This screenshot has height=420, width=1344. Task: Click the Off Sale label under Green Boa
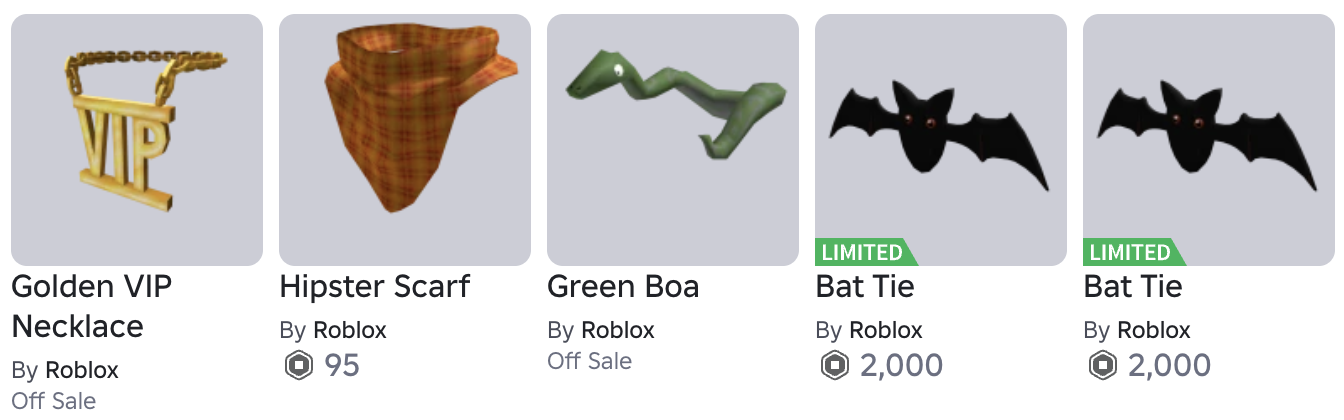click(590, 361)
